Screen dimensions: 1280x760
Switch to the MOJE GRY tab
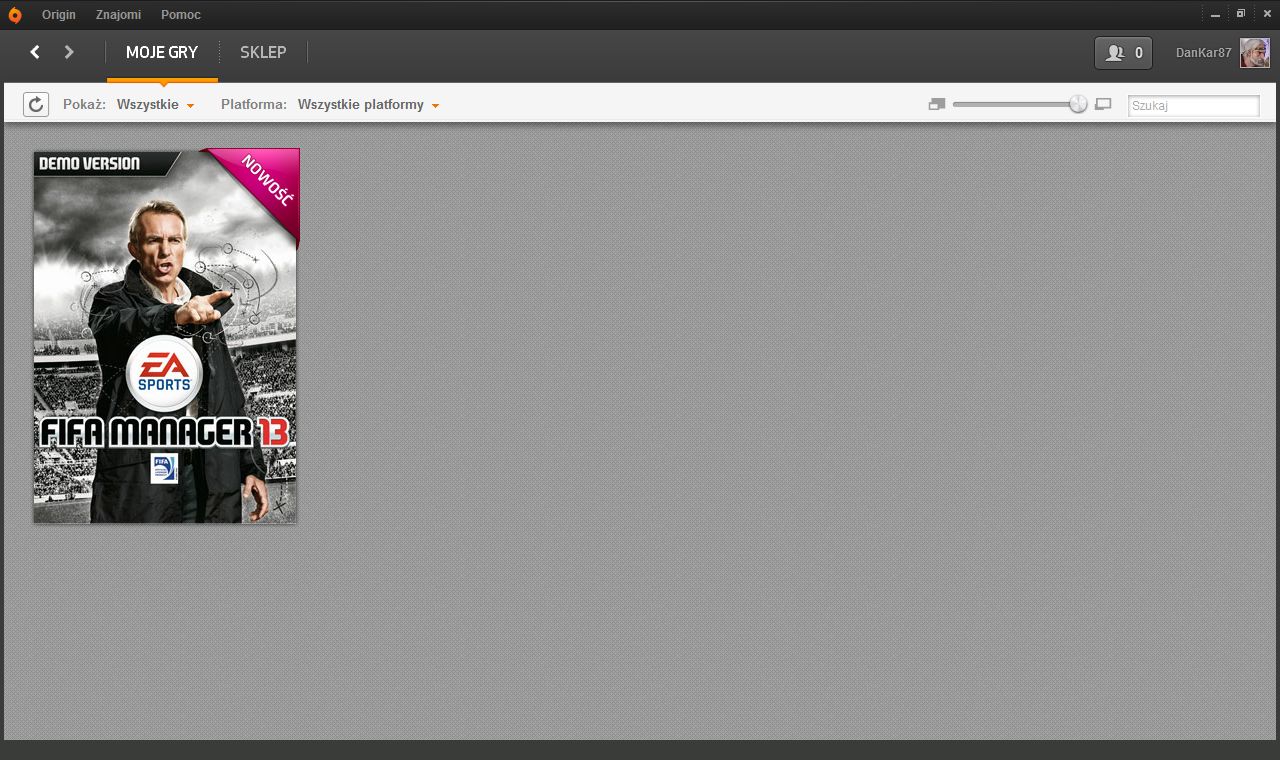pyautogui.click(x=162, y=53)
